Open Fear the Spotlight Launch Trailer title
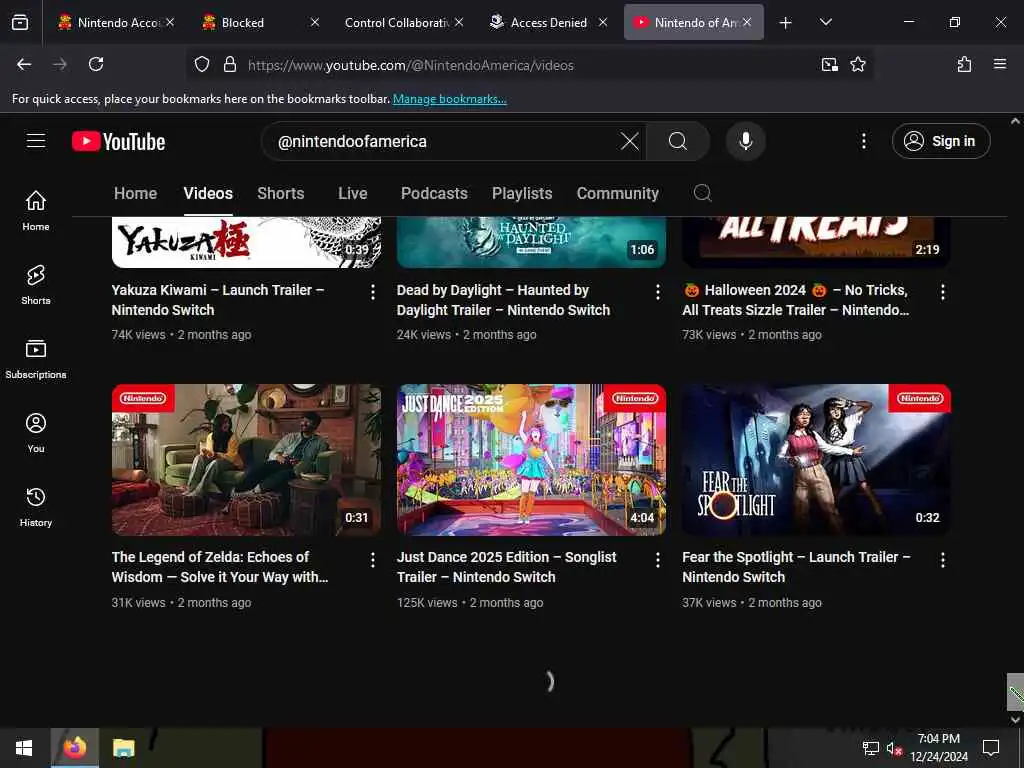The width and height of the screenshot is (1024, 768). tap(796, 567)
